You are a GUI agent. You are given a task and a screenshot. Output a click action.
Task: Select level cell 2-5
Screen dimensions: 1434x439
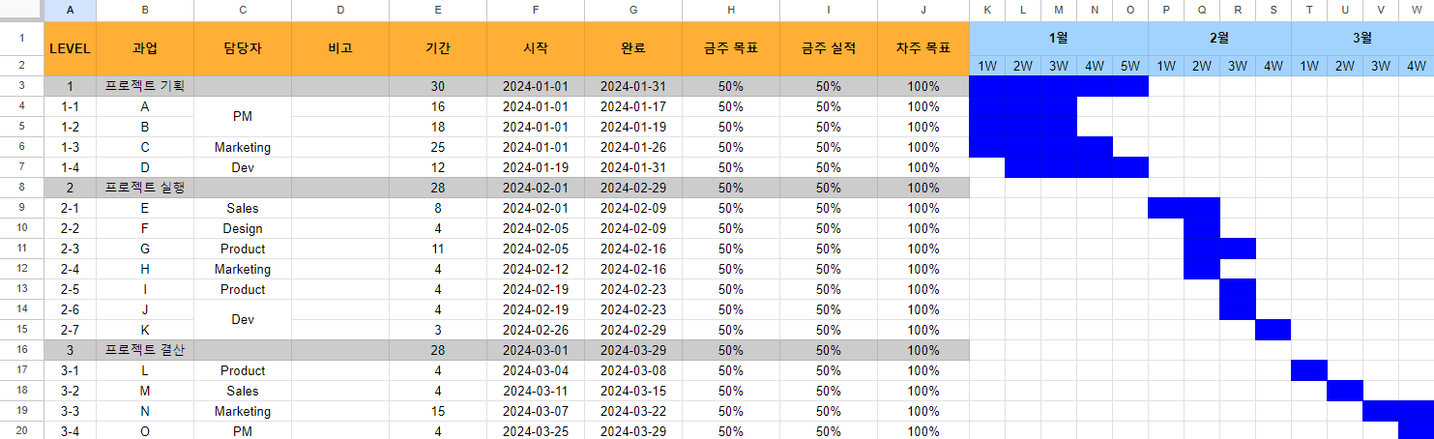tap(70, 289)
